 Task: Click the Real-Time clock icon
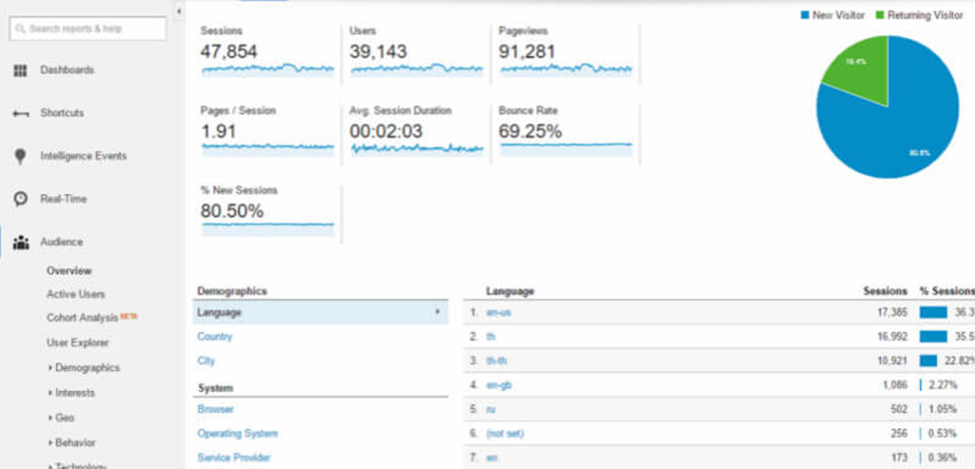click(x=19, y=199)
